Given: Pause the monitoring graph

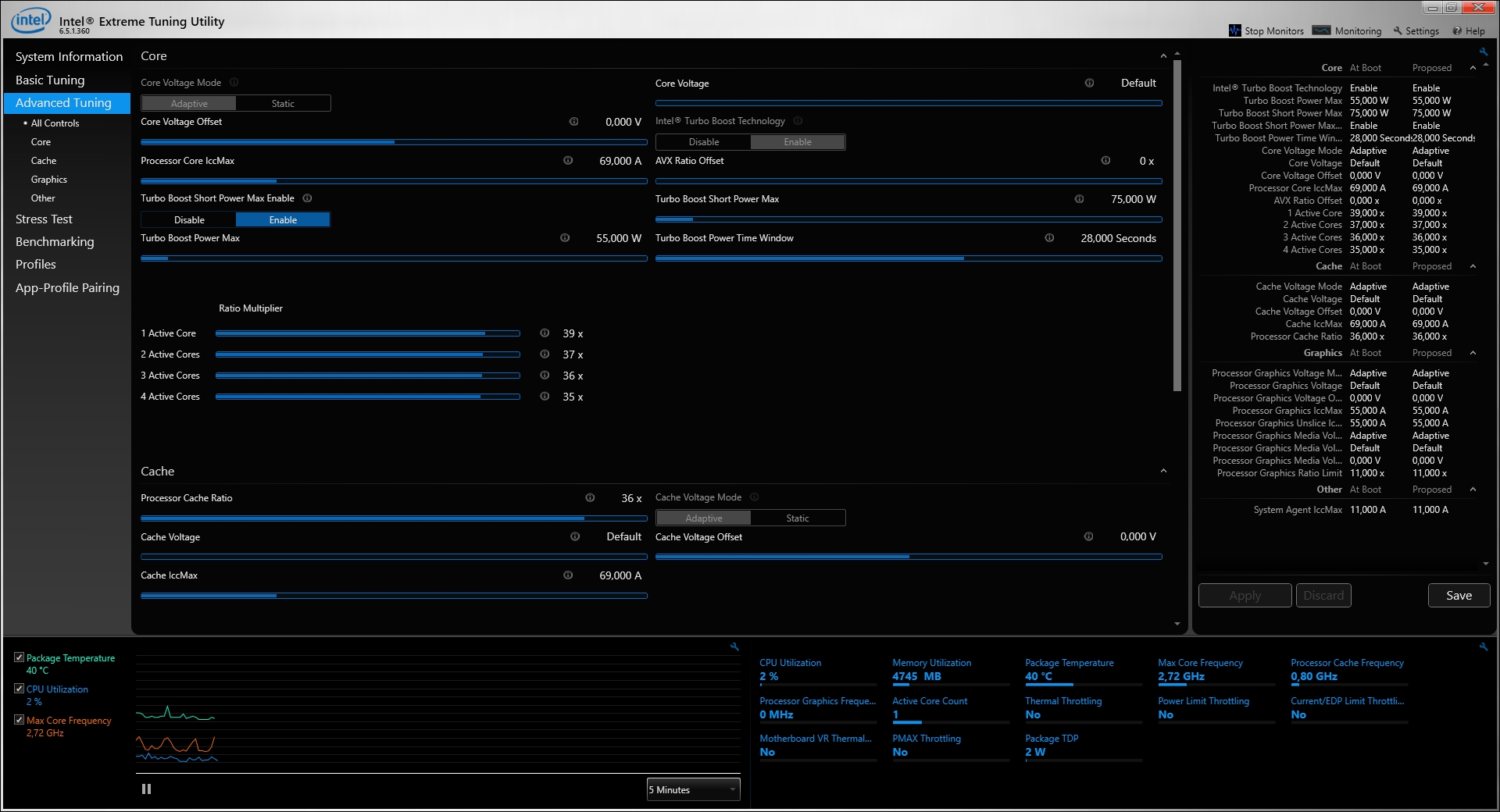Looking at the screenshot, I should [x=146, y=789].
